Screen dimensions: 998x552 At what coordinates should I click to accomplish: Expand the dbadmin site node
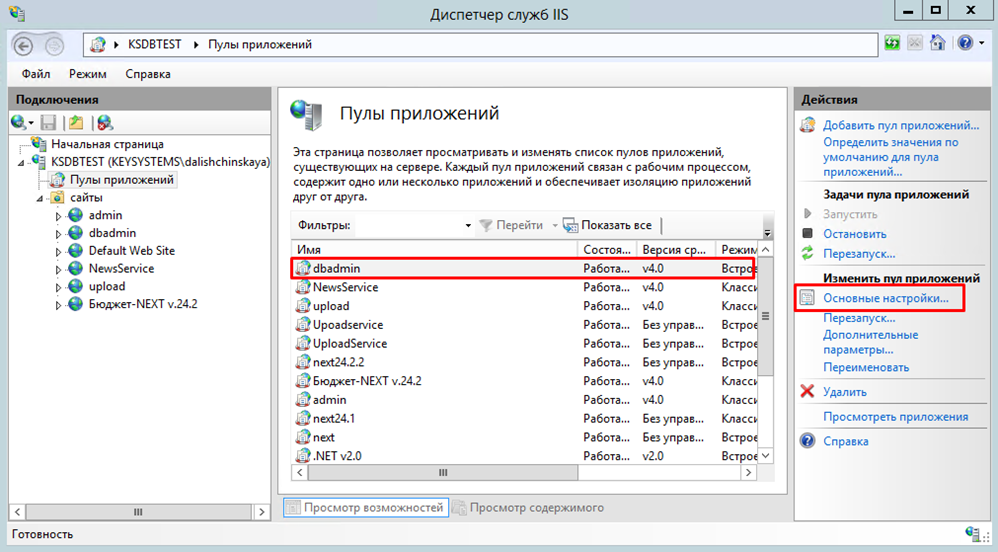click(x=58, y=234)
